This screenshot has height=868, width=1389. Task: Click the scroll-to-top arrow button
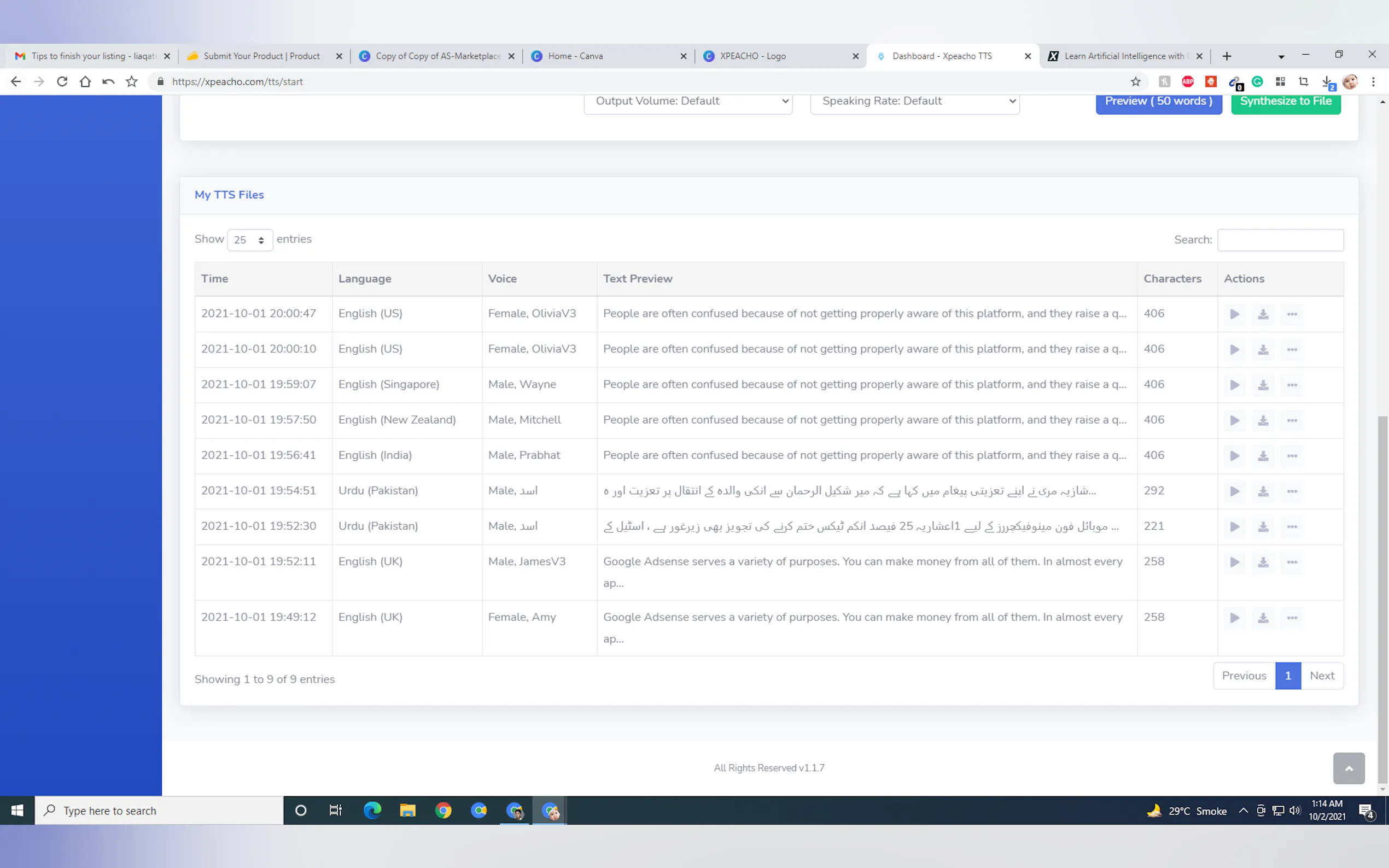point(1348,767)
